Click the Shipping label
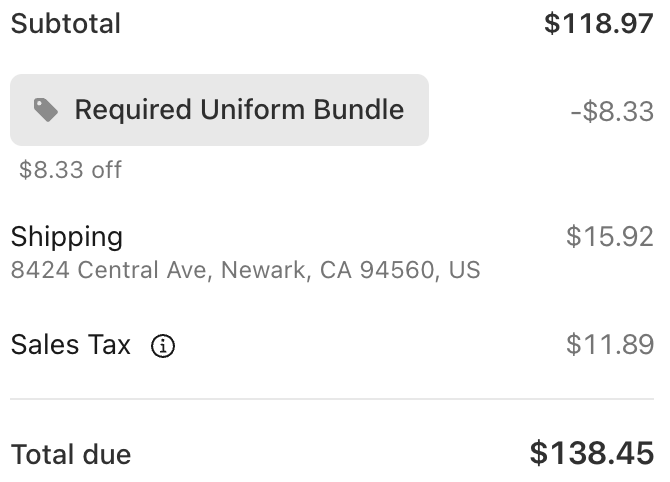 point(67,237)
